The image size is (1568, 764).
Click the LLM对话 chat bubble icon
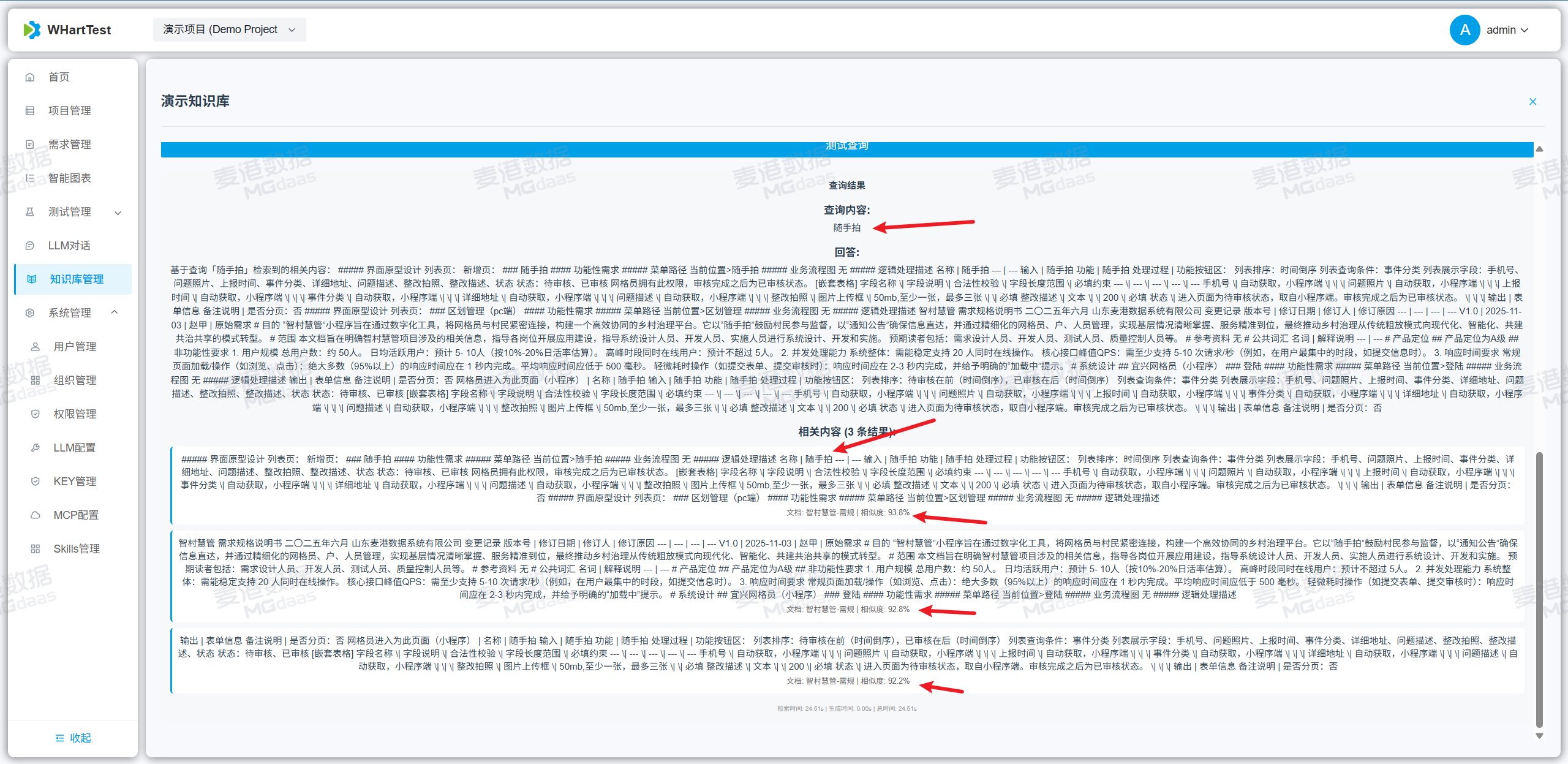click(30, 245)
